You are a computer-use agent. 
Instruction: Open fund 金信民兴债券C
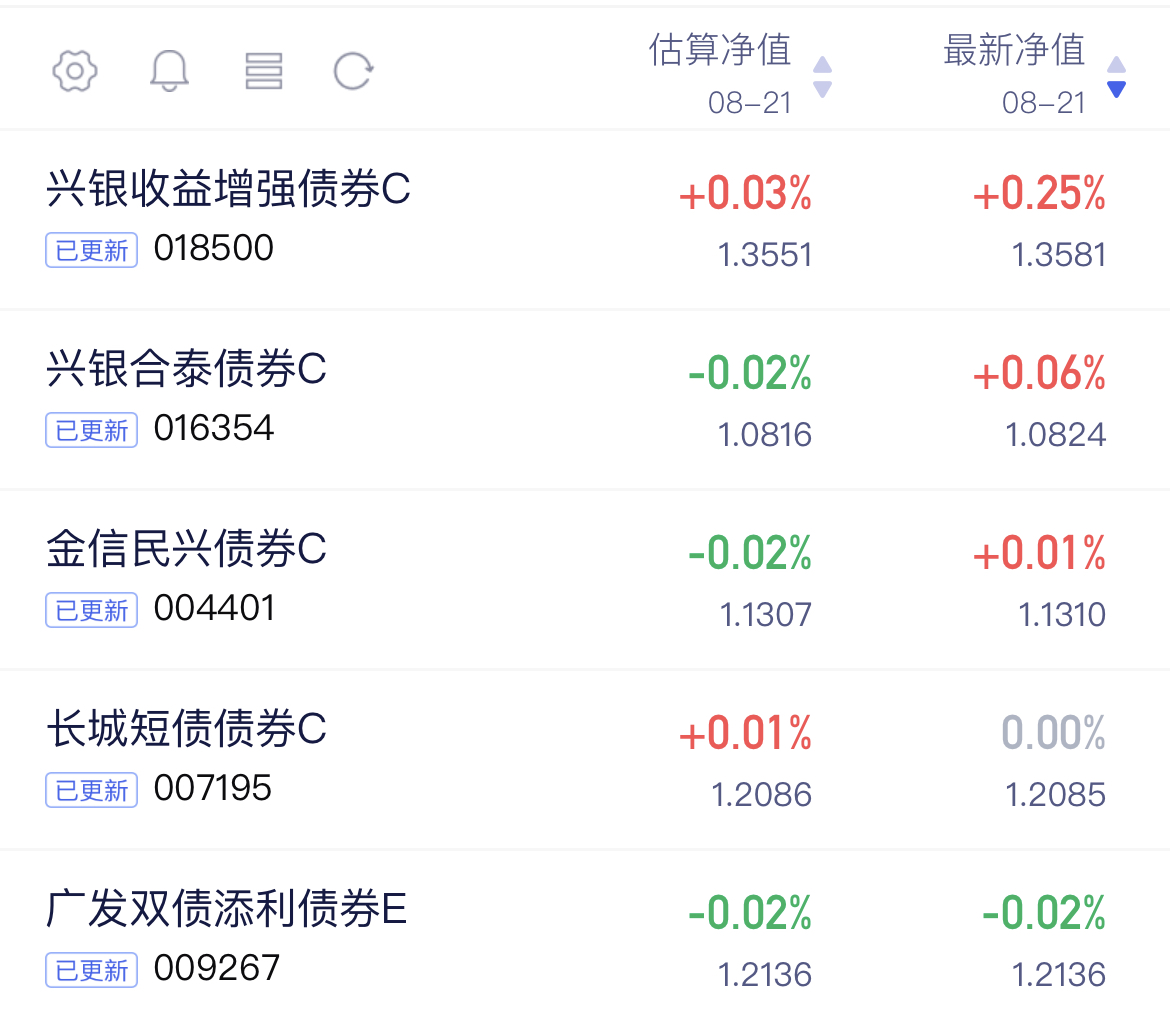pyautogui.click(x=187, y=548)
